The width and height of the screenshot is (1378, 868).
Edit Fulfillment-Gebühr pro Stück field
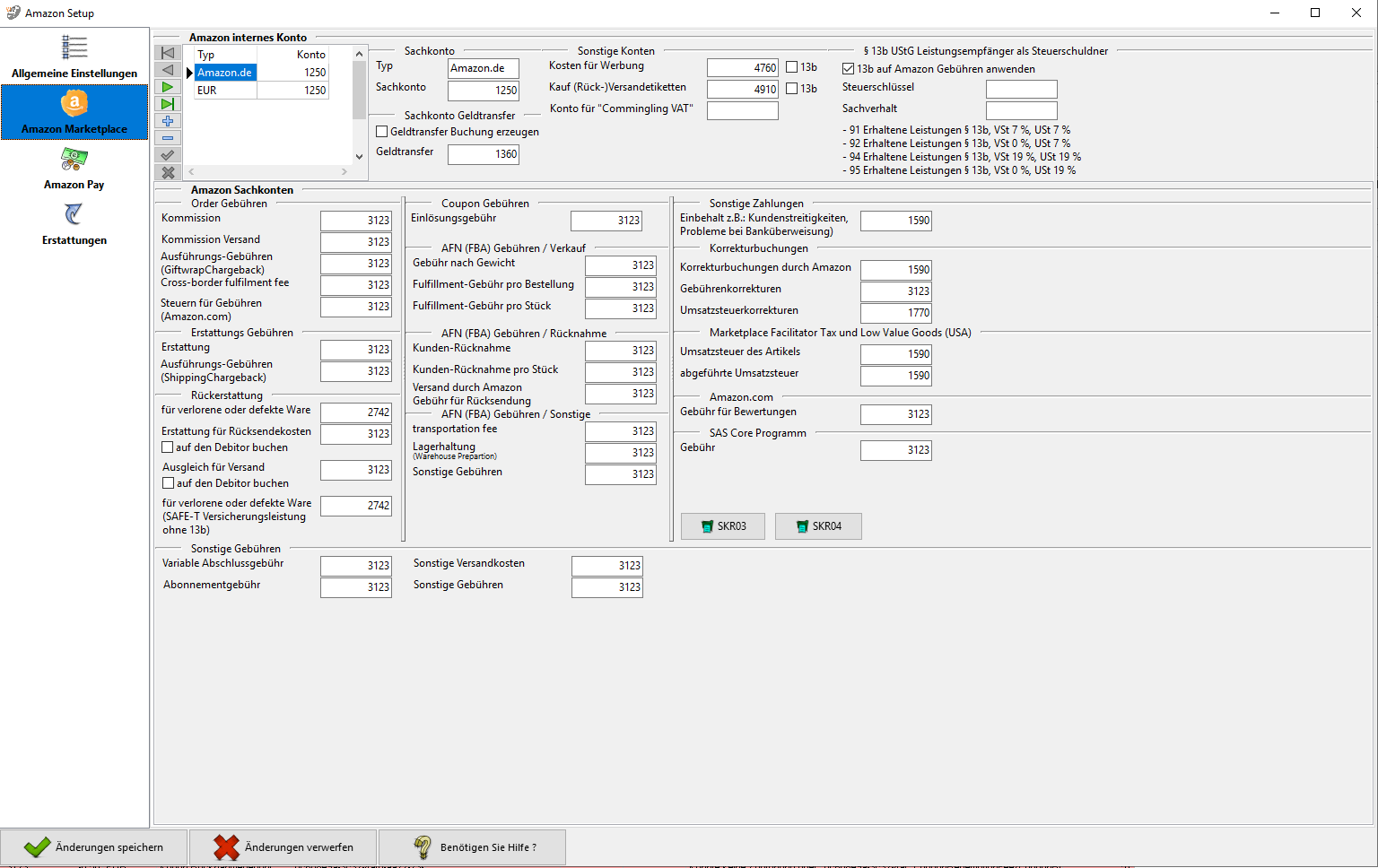[x=621, y=308]
